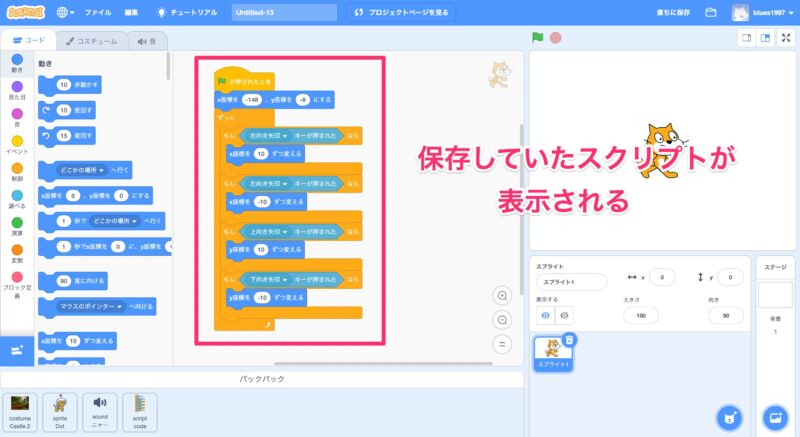This screenshot has width=800, height=437.
Task: Zoom in on the script workspace
Action: coord(503,295)
